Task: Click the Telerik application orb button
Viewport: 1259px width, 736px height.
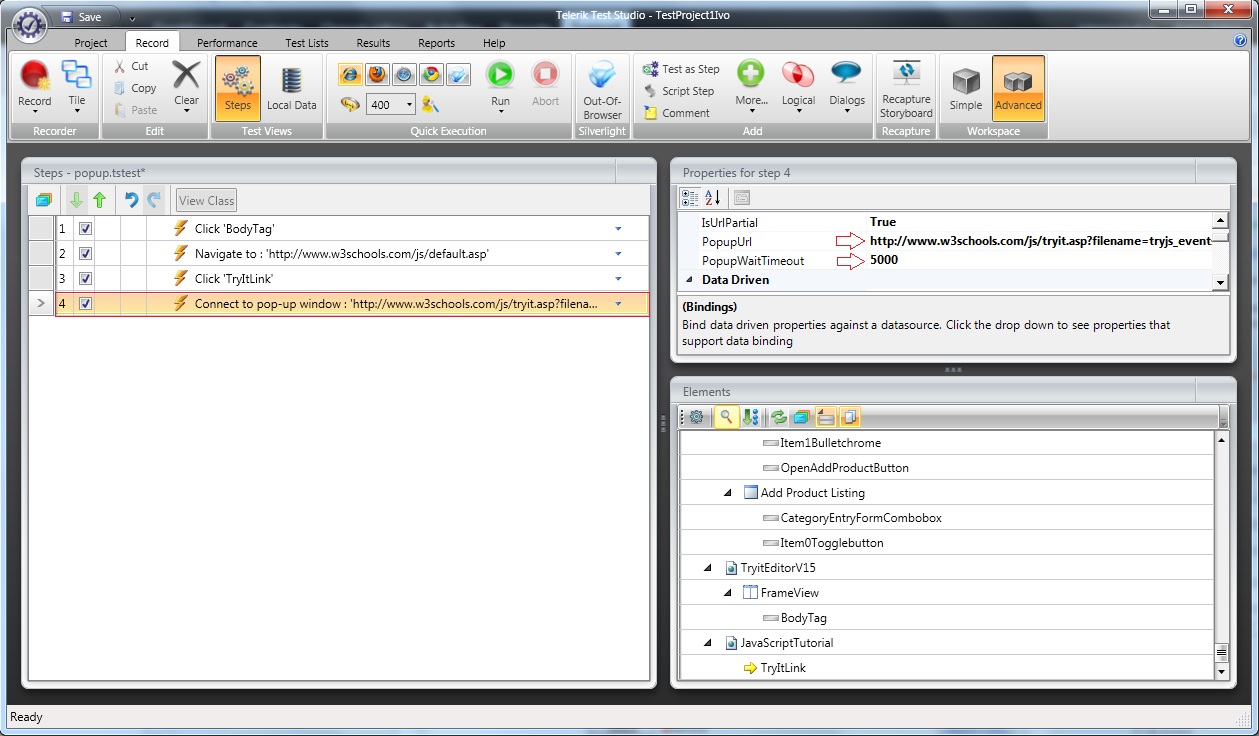Action: click(30, 23)
